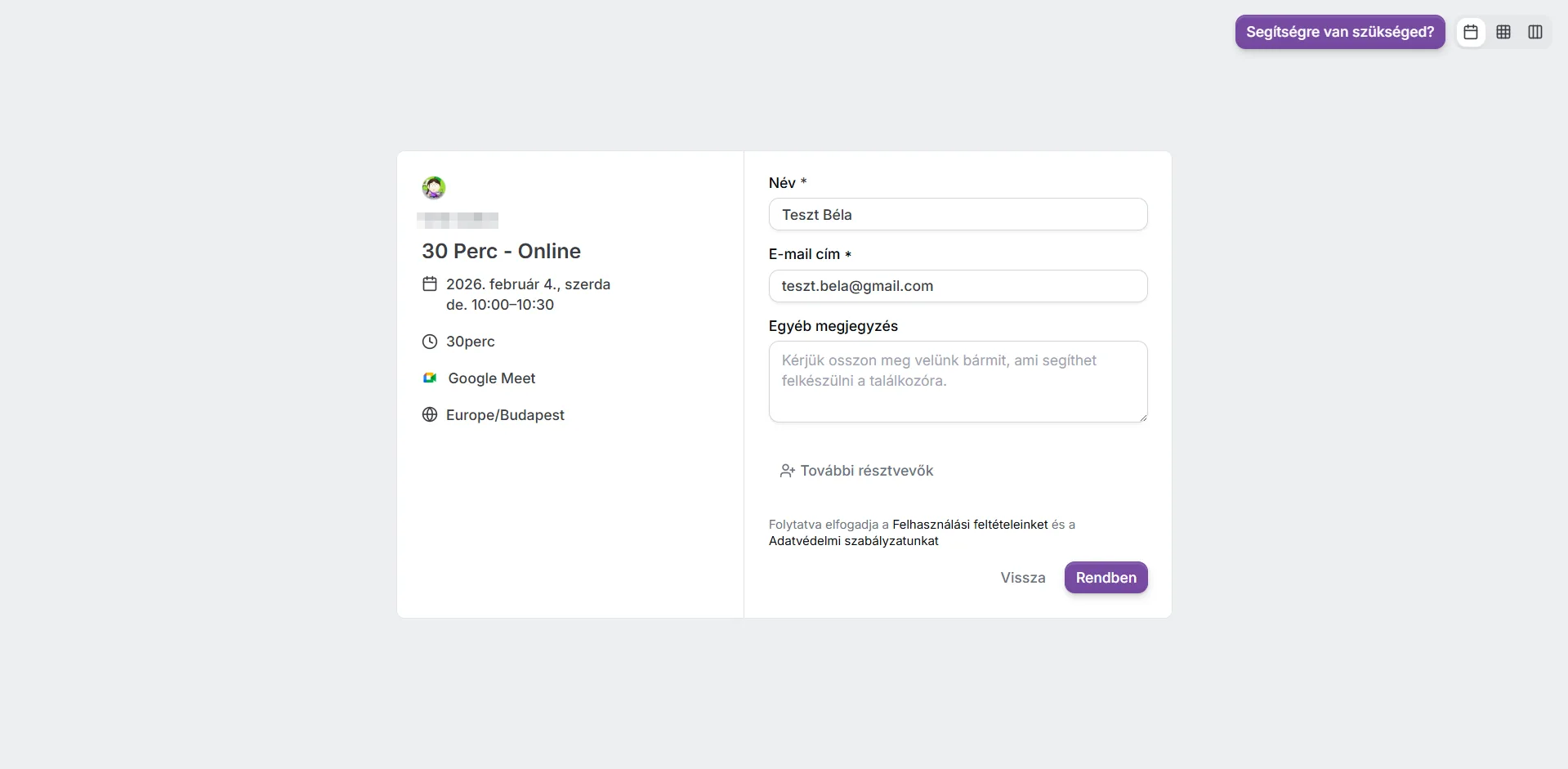The width and height of the screenshot is (1568, 769).
Task: Focus the E-mail cím input field
Action: click(x=958, y=286)
